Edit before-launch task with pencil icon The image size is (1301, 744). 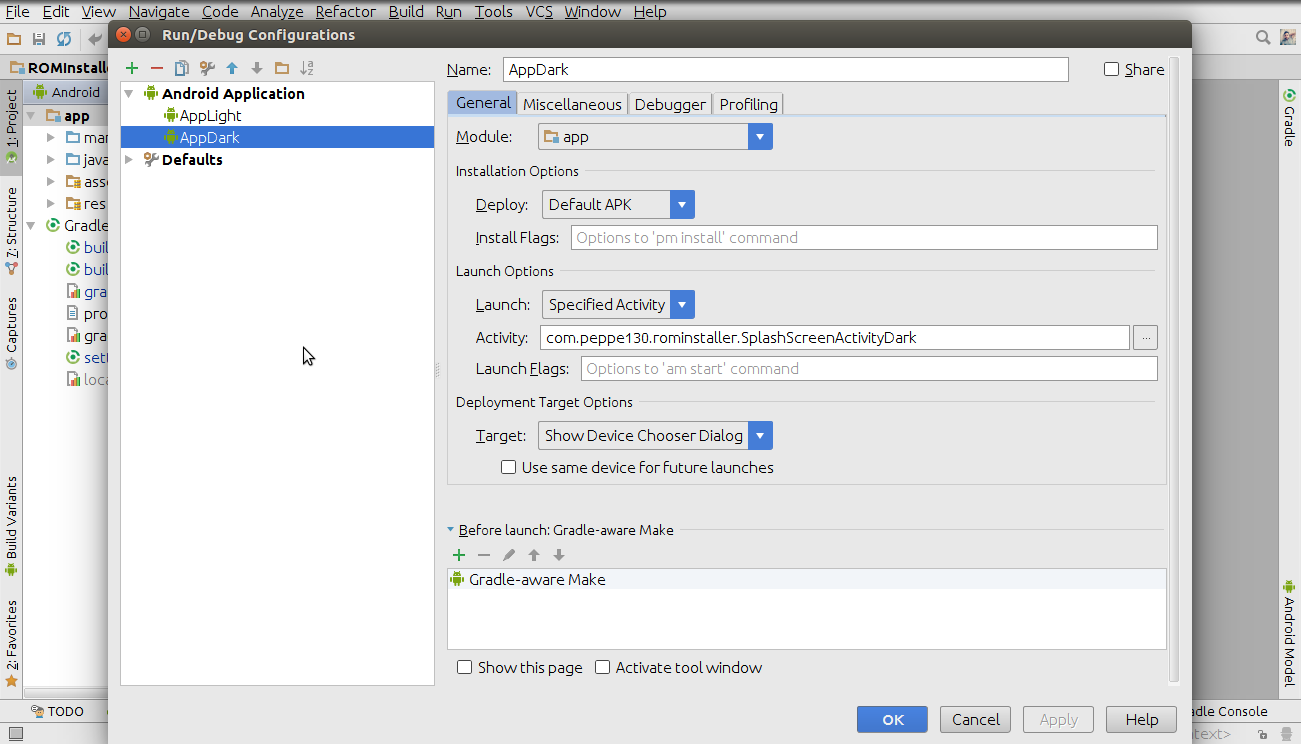click(509, 555)
